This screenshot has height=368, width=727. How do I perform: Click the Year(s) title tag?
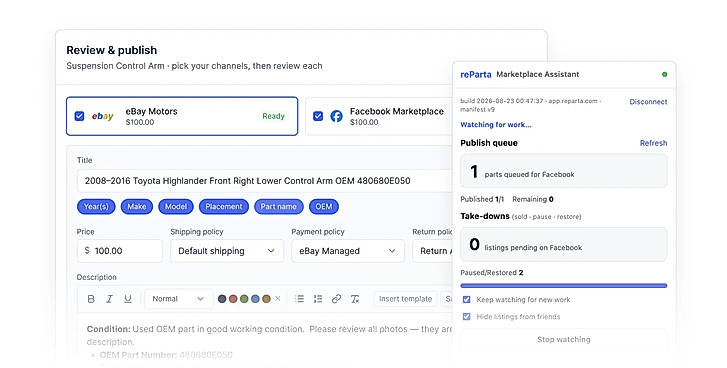[96, 207]
